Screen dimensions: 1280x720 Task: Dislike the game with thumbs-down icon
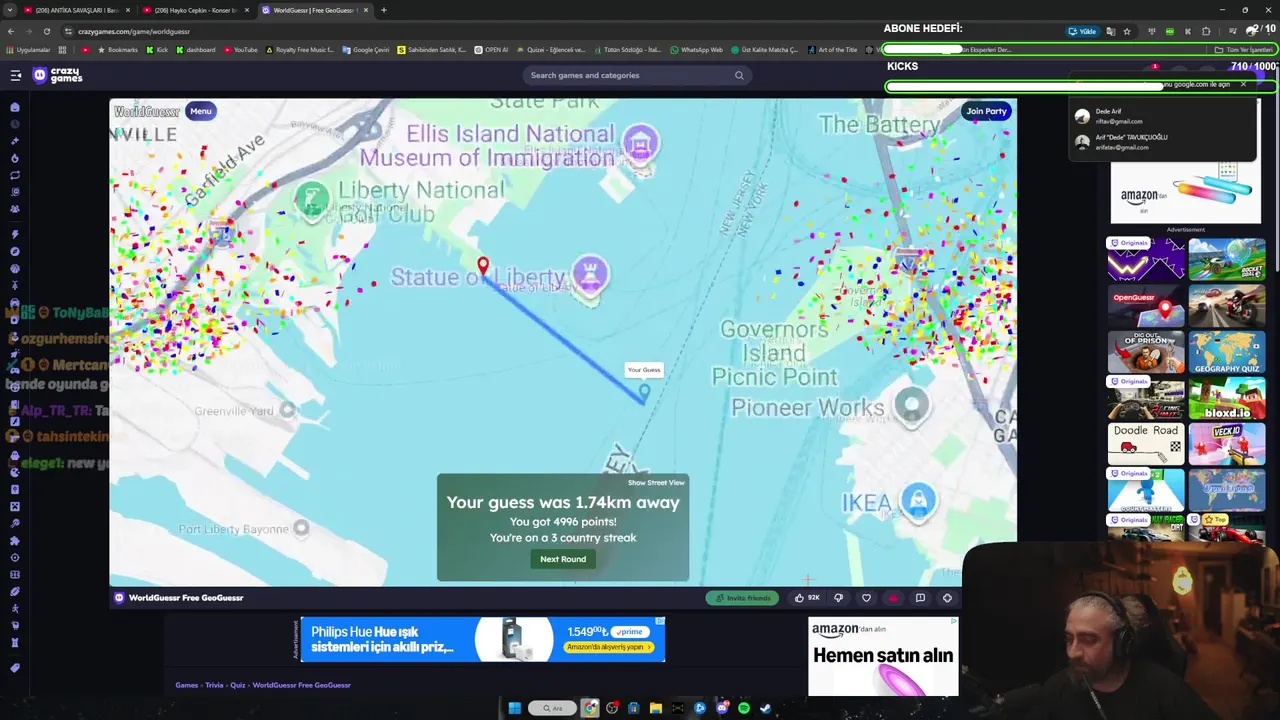click(x=839, y=598)
